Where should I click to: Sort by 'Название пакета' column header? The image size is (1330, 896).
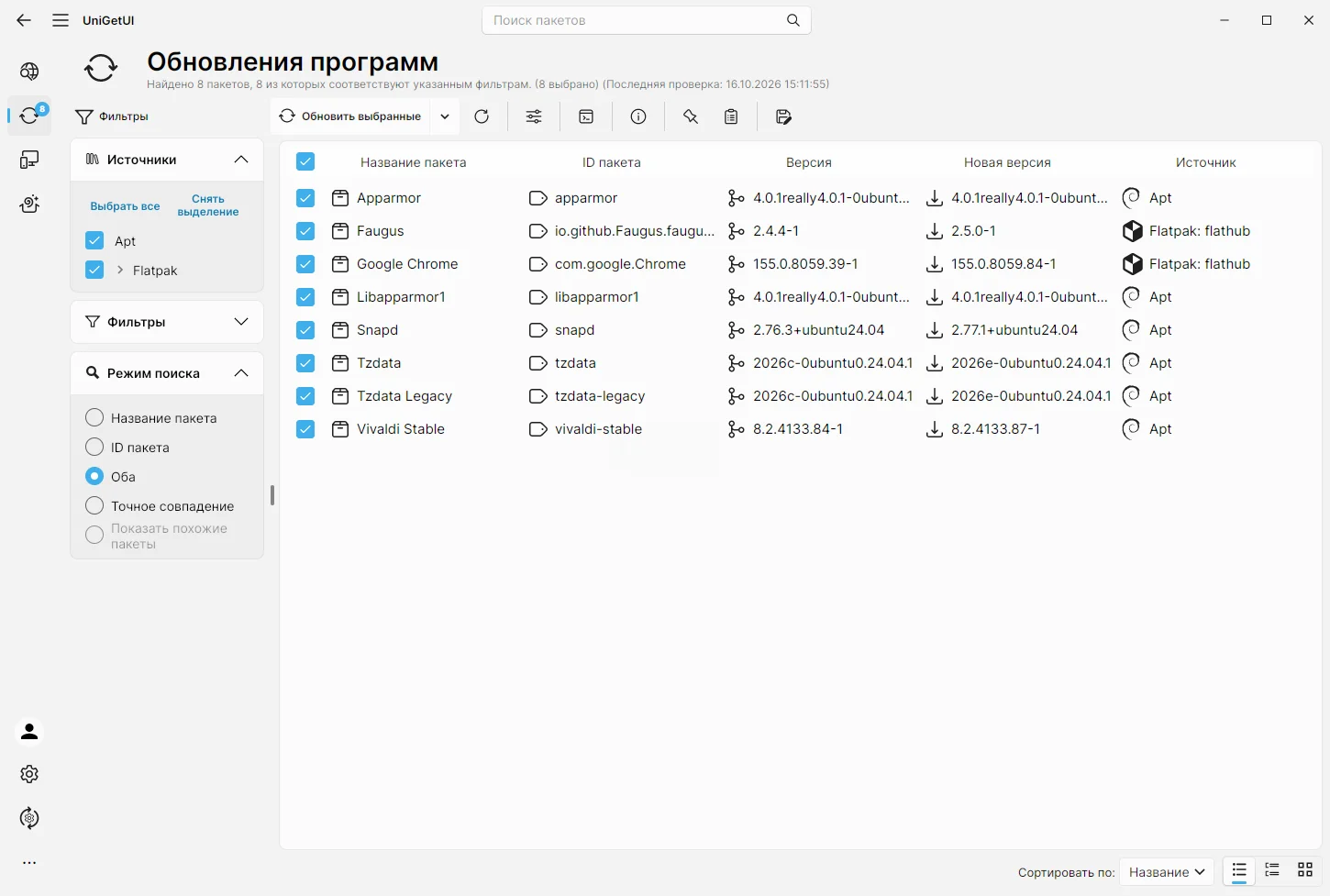413,162
